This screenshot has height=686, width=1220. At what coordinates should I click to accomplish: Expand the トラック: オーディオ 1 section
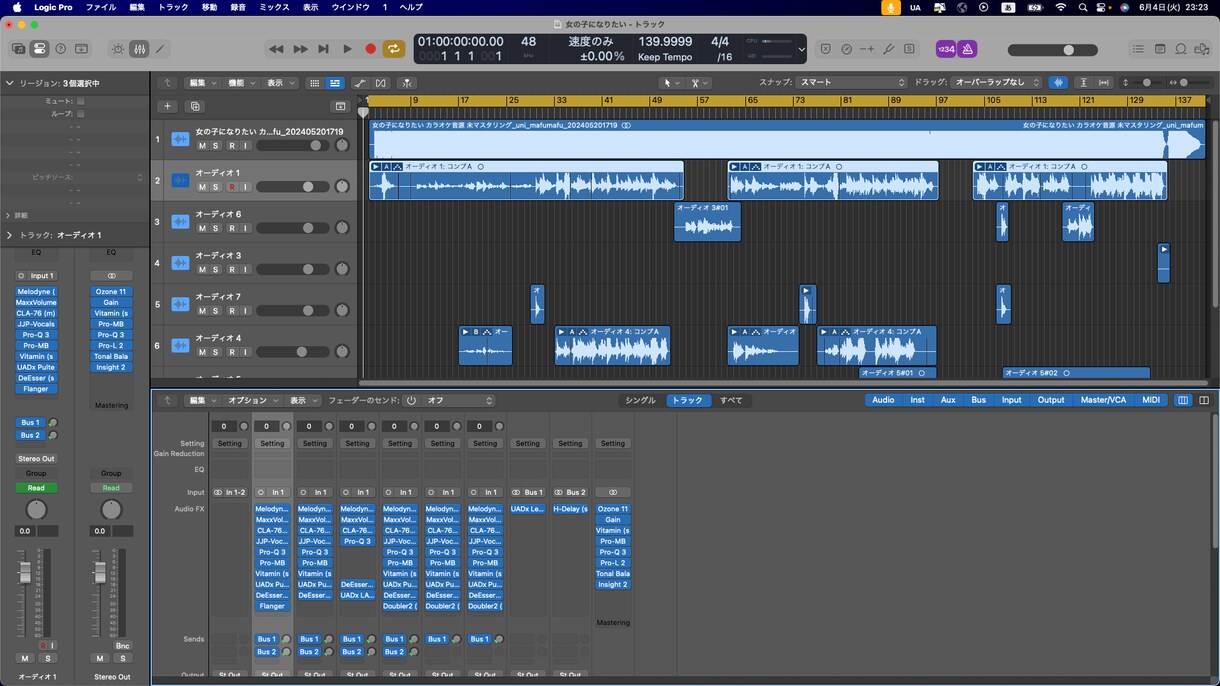click(x=10, y=235)
